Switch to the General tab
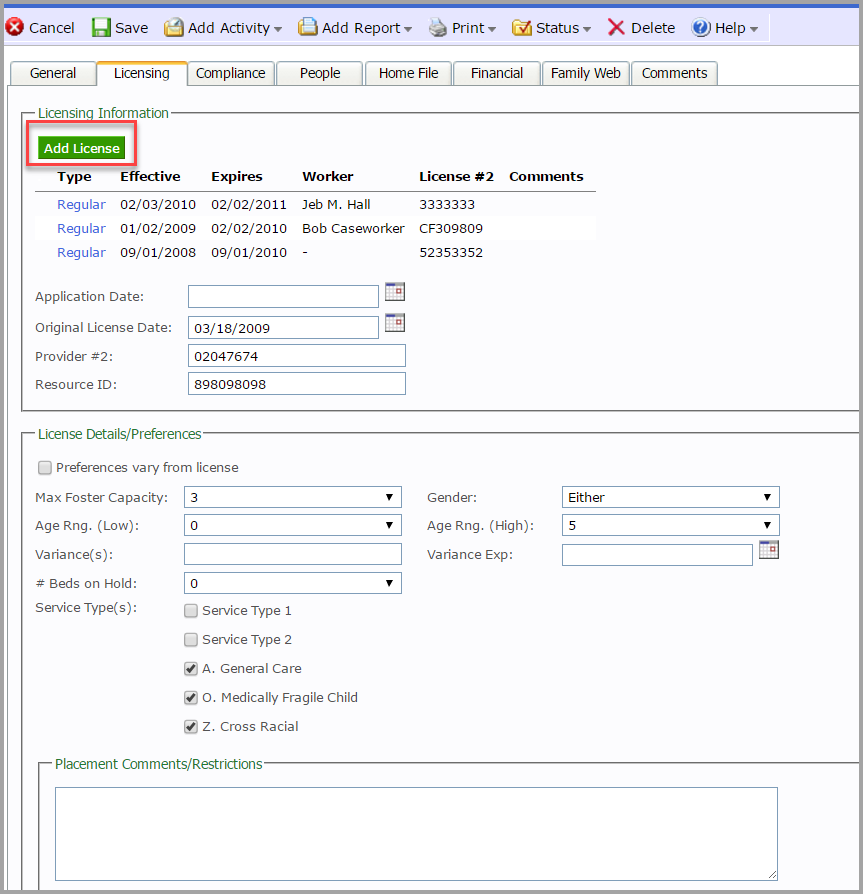863x894 pixels. 53,74
